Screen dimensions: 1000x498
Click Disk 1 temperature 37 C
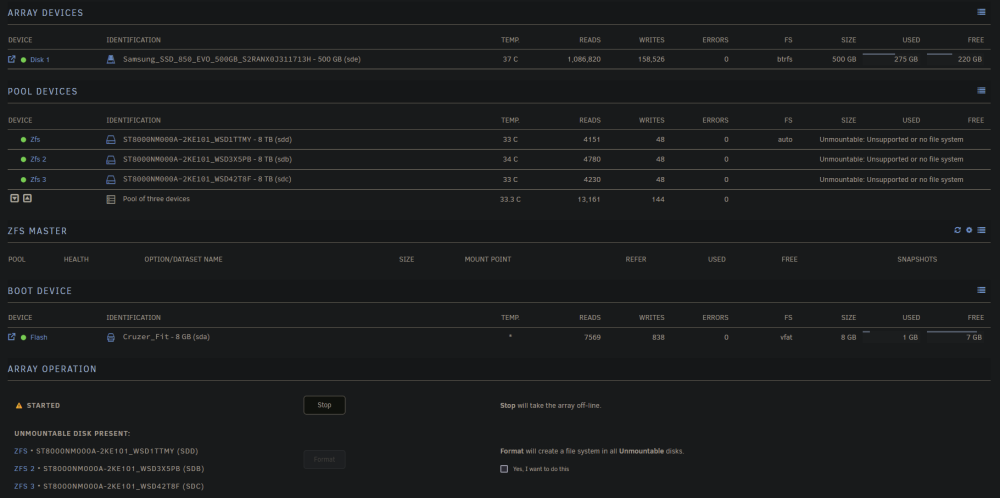tap(510, 59)
